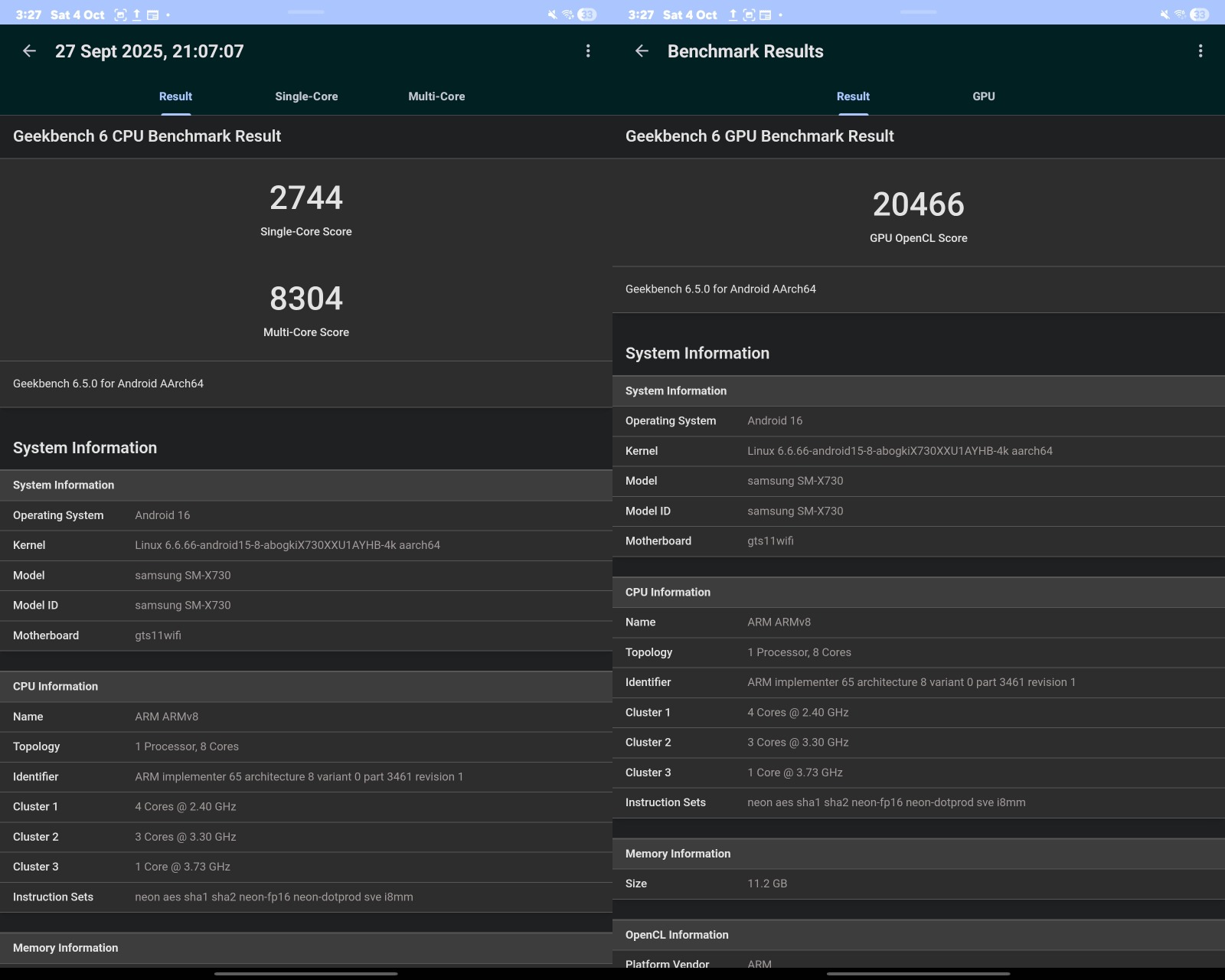Viewport: 1225px width, 980px height.
Task: Tap the 27 Sept 2025 timestamp title
Action: [149, 51]
